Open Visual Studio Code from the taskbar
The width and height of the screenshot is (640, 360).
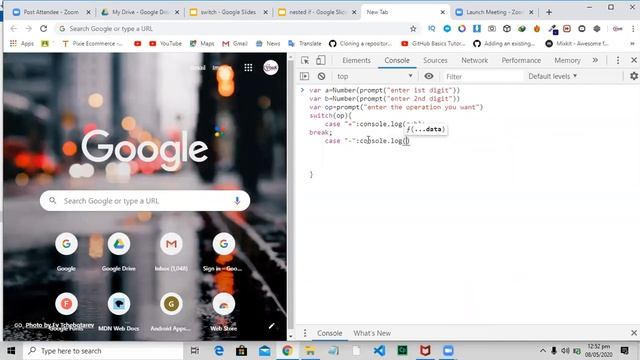[379, 351]
